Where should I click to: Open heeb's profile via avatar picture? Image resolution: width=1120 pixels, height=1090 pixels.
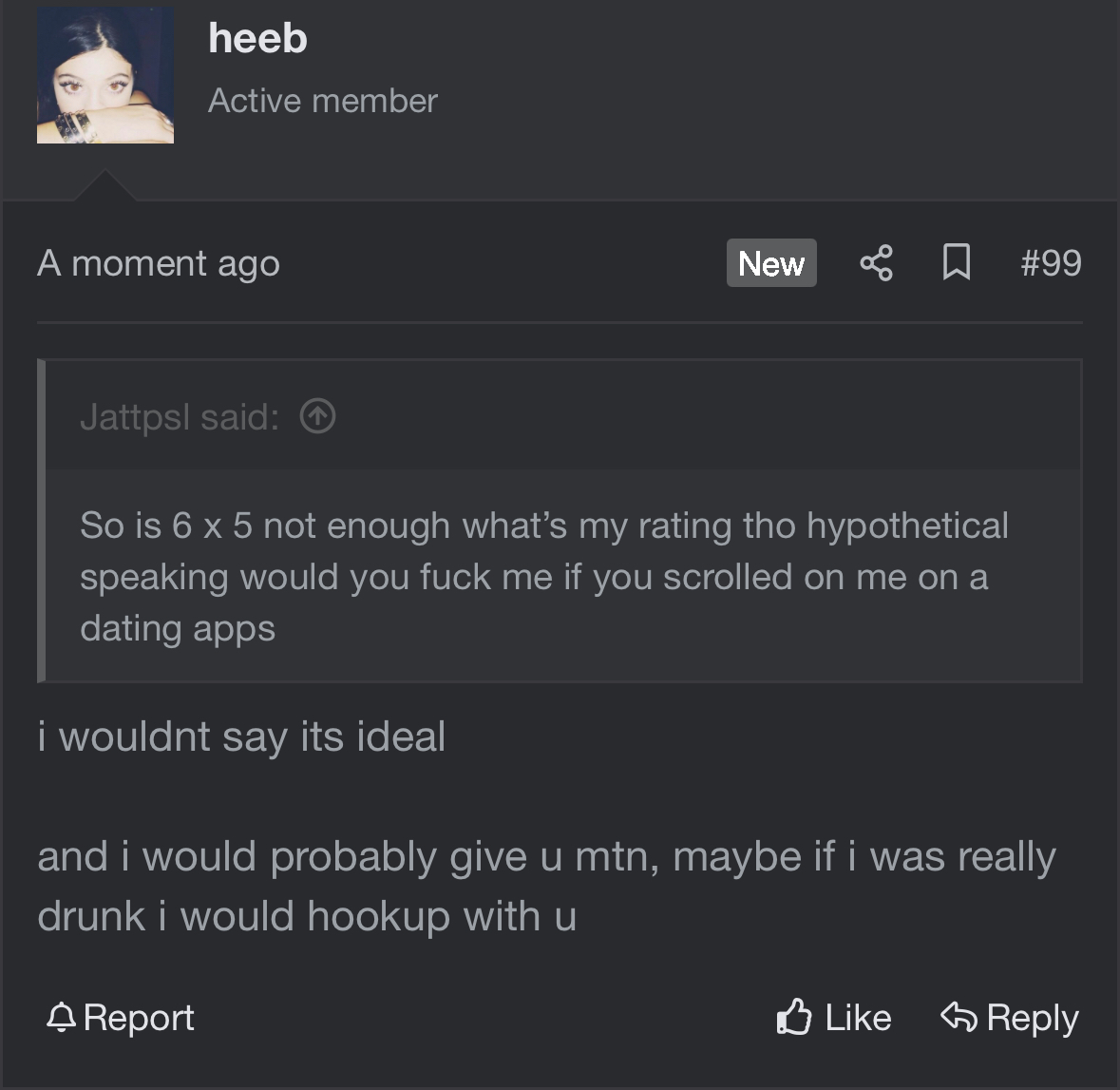[105, 76]
